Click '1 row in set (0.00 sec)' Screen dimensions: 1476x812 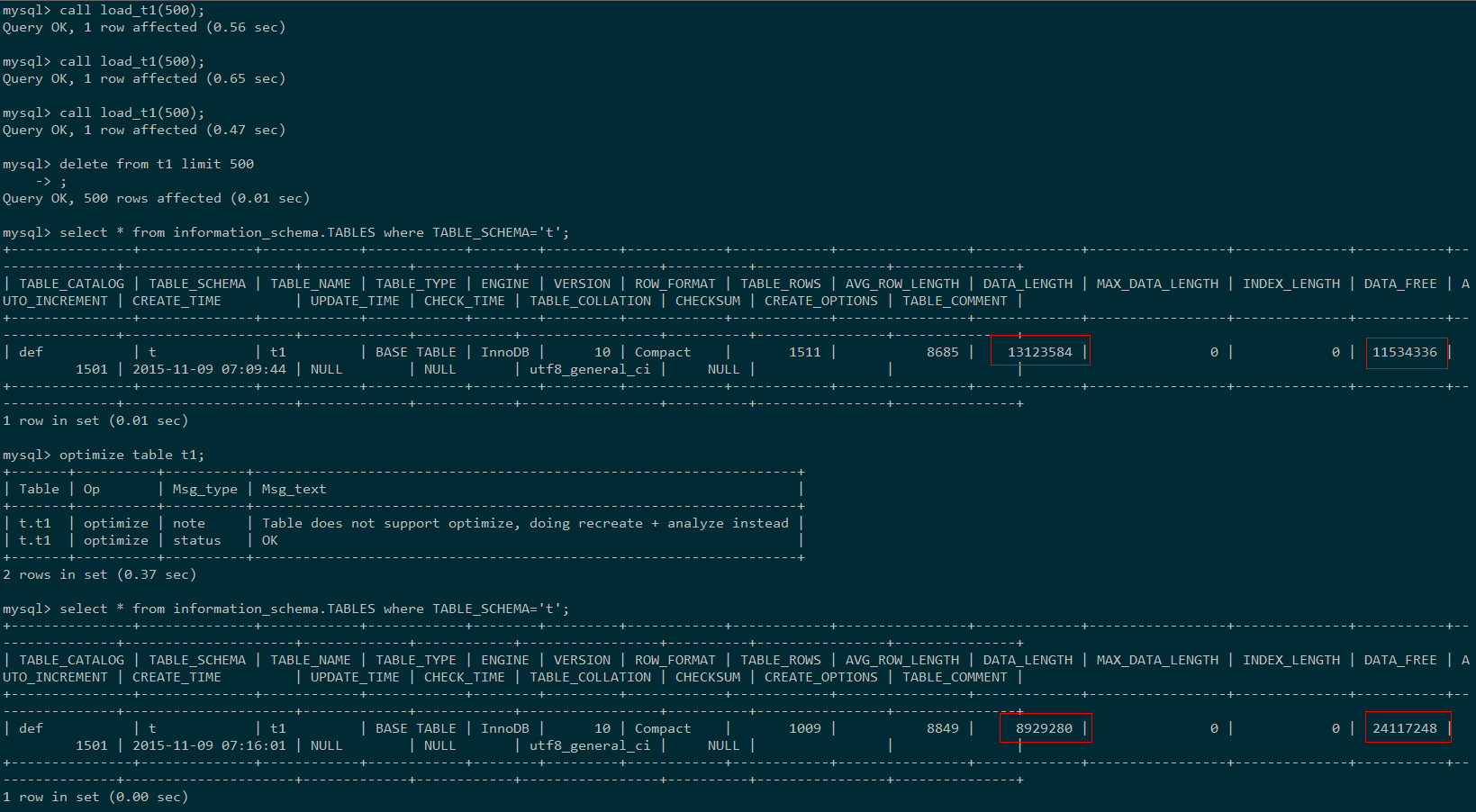pyautogui.click(x=95, y=798)
